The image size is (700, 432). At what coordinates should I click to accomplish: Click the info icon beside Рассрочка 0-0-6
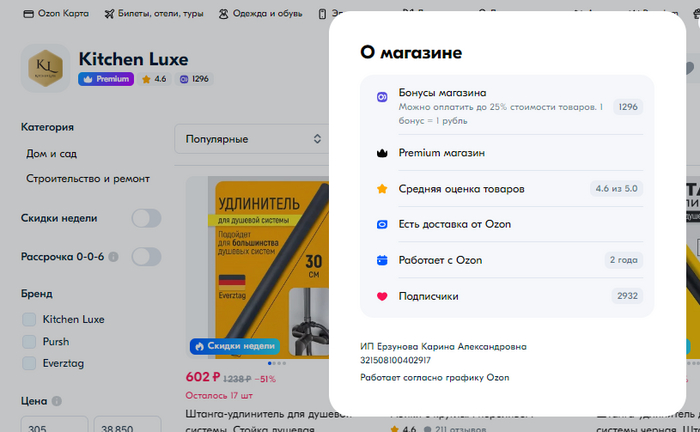(113, 257)
